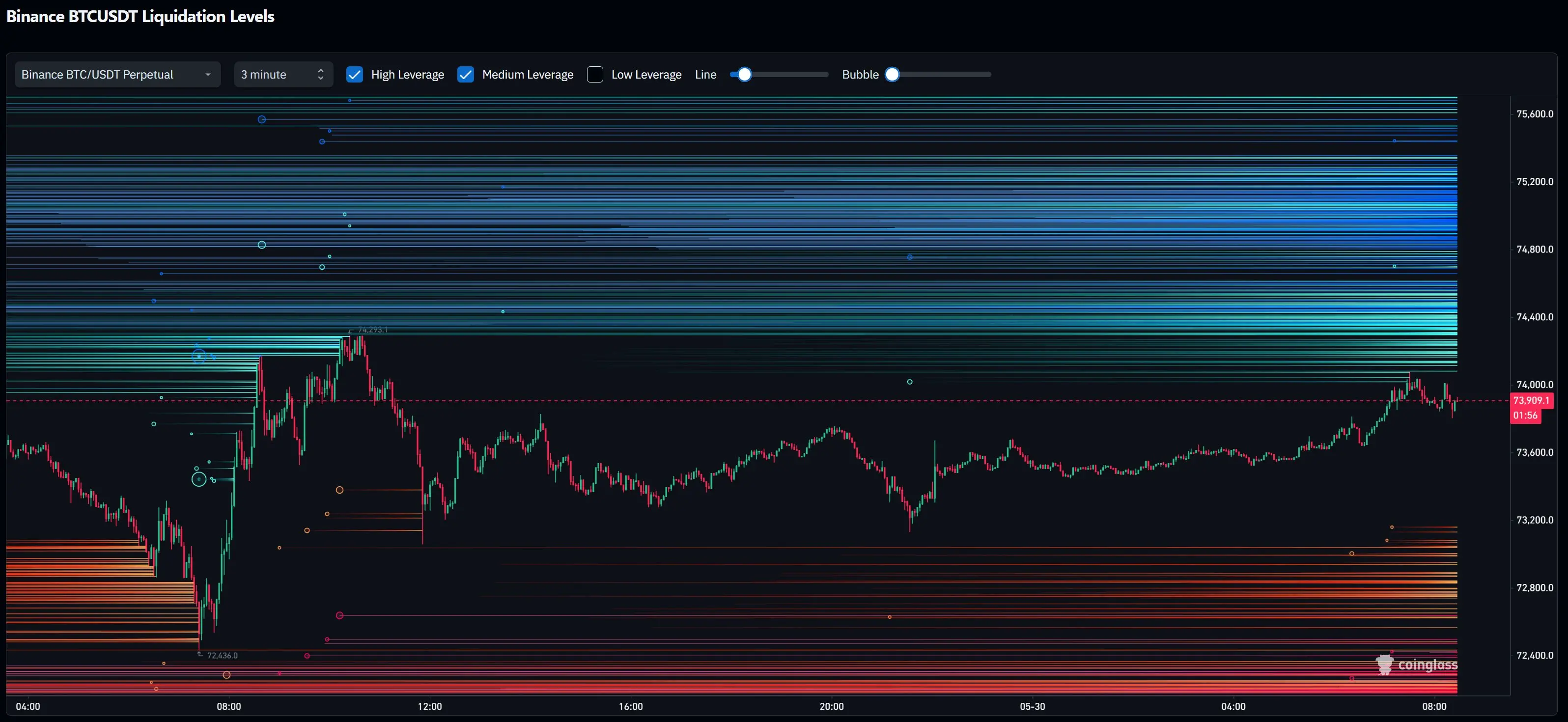
Task: Click the Medium Leverage label text
Action: pyautogui.click(x=528, y=74)
